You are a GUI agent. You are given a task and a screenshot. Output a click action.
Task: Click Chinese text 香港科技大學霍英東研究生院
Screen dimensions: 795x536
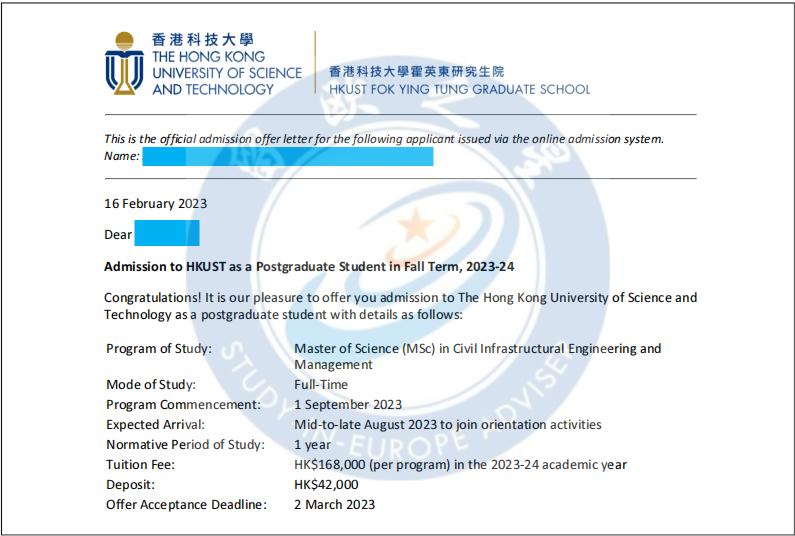tap(416, 72)
